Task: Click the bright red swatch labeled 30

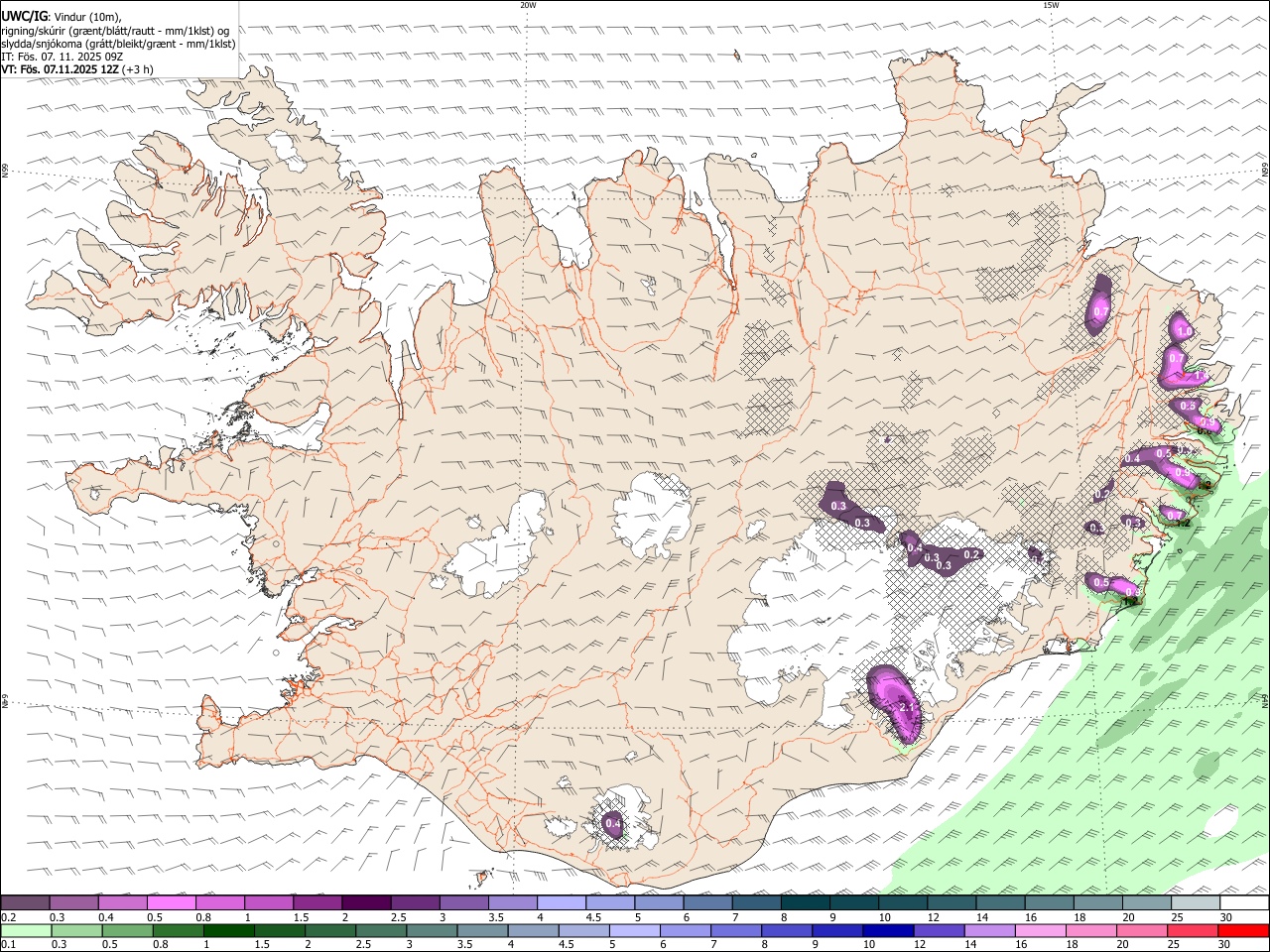Action: (1243, 931)
